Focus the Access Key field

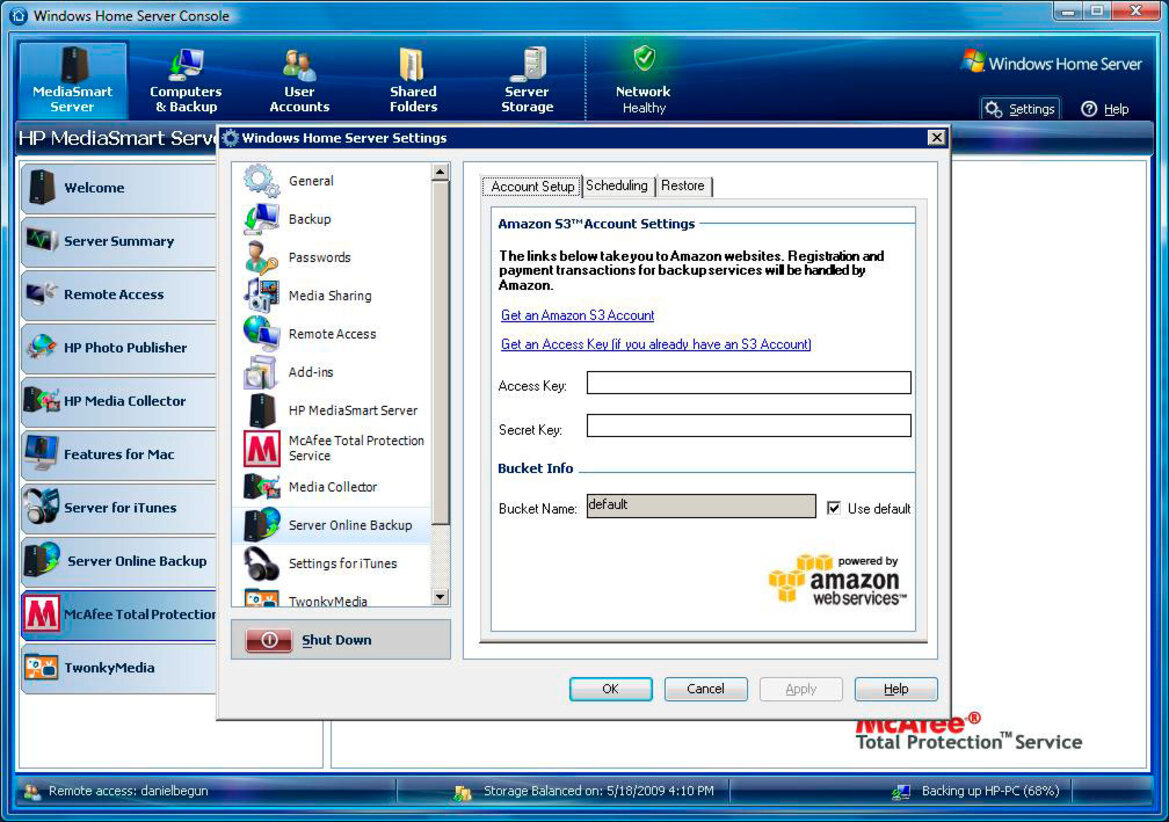click(x=749, y=382)
